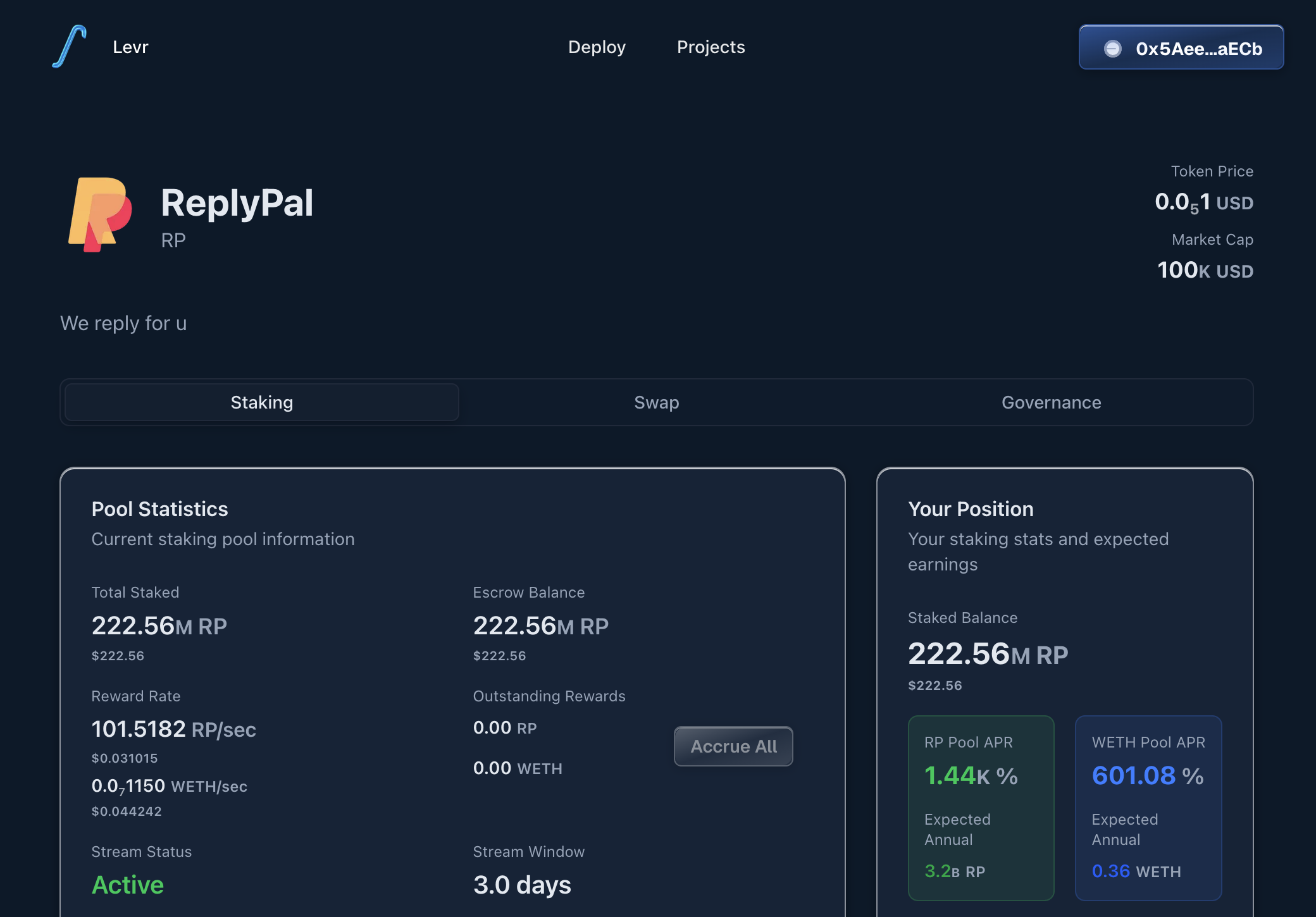Open wallet menu 0x5Aee...aECb
The height and width of the screenshot is (917, 1316).
pos(1181,47)
